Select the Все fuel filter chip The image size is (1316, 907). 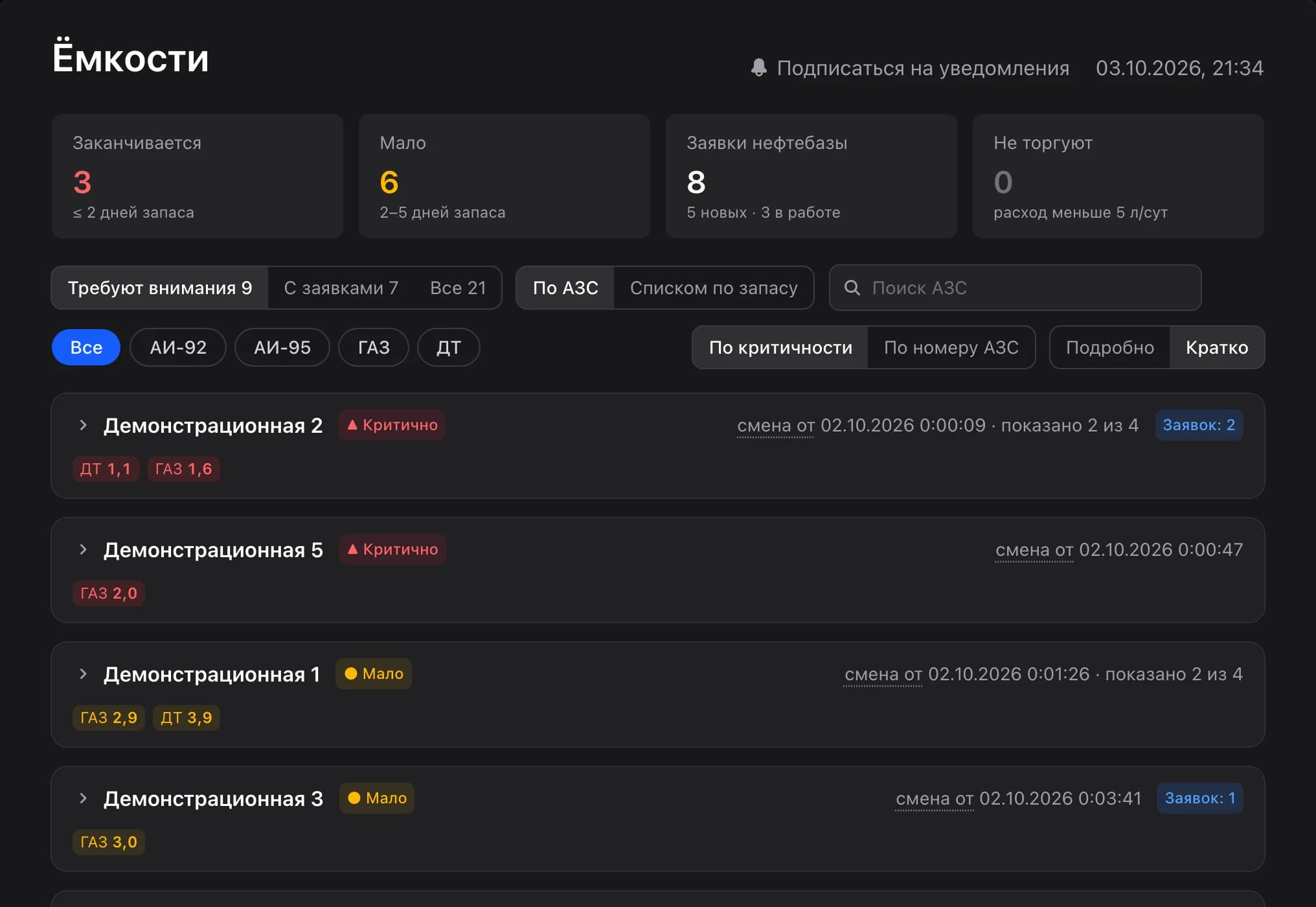pos(86,347)
